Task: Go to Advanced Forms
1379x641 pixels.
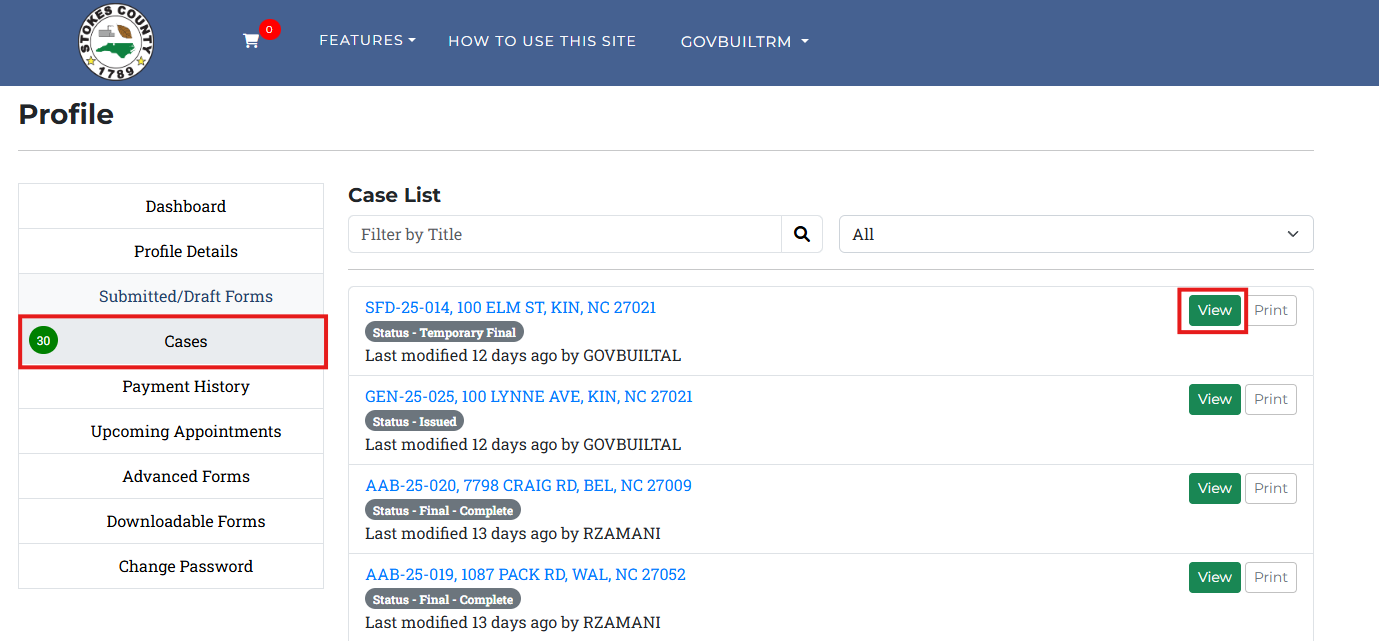Action: point(171,476)
